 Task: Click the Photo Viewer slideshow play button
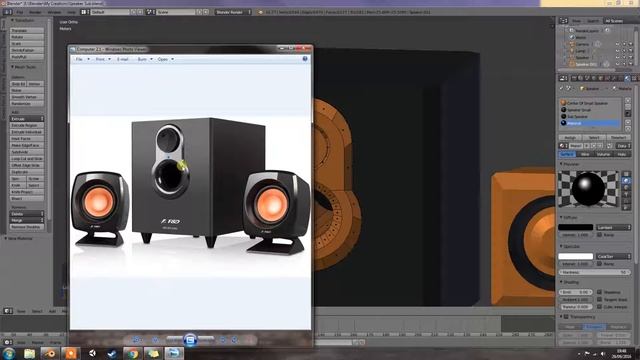click(190, 340)
